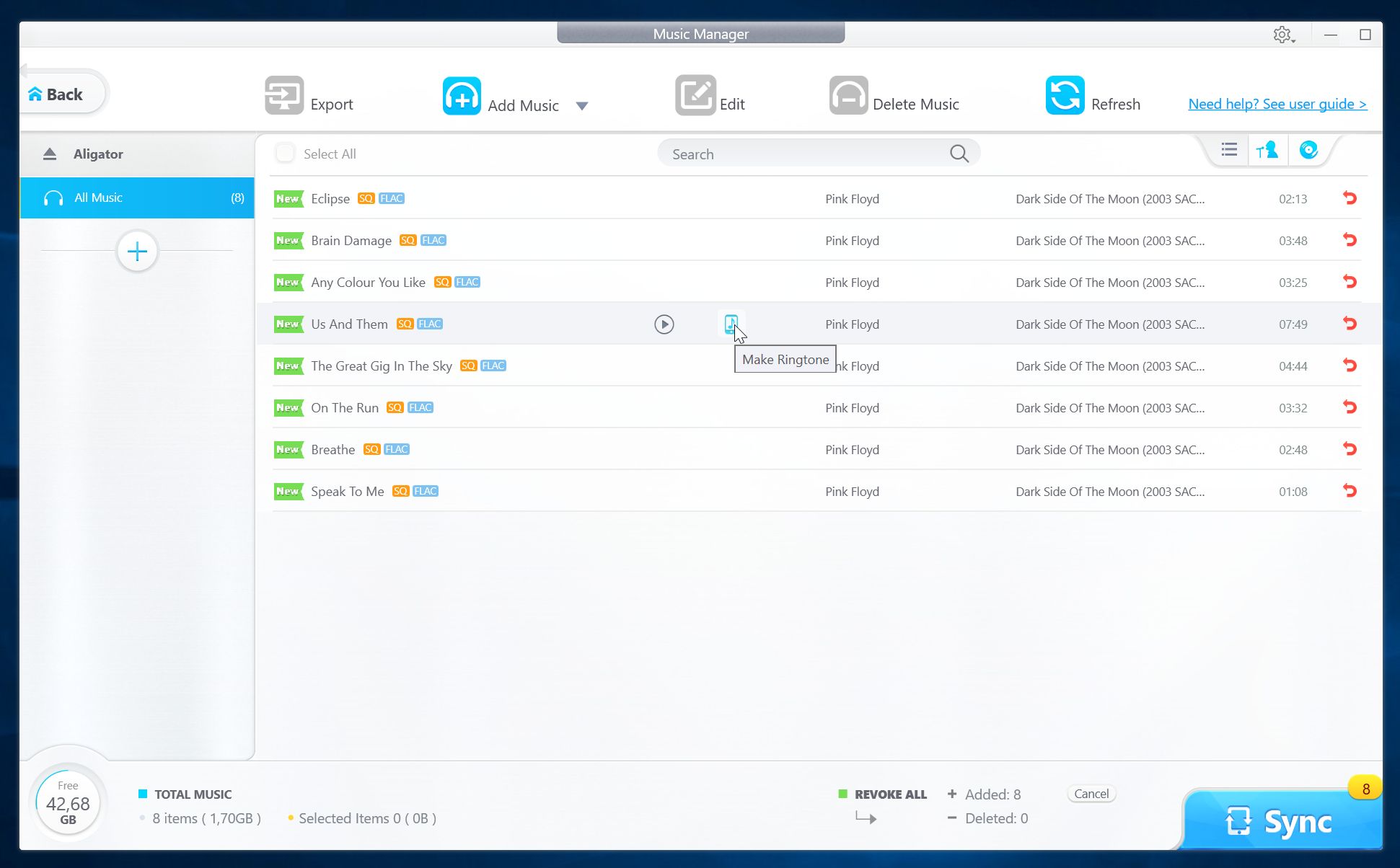Click into the Search field

pyautogui.click(x=808, y=154)
